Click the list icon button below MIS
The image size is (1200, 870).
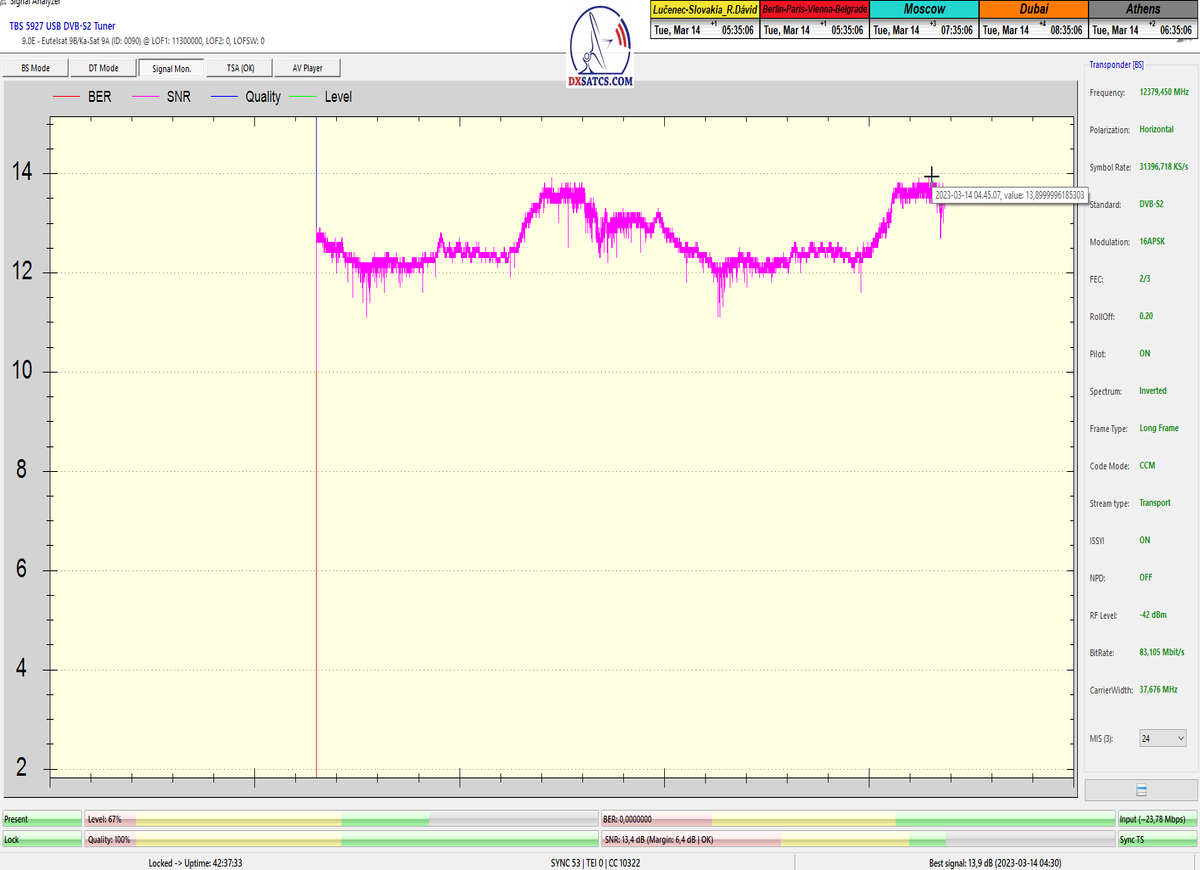click(x=1141, y=790)
